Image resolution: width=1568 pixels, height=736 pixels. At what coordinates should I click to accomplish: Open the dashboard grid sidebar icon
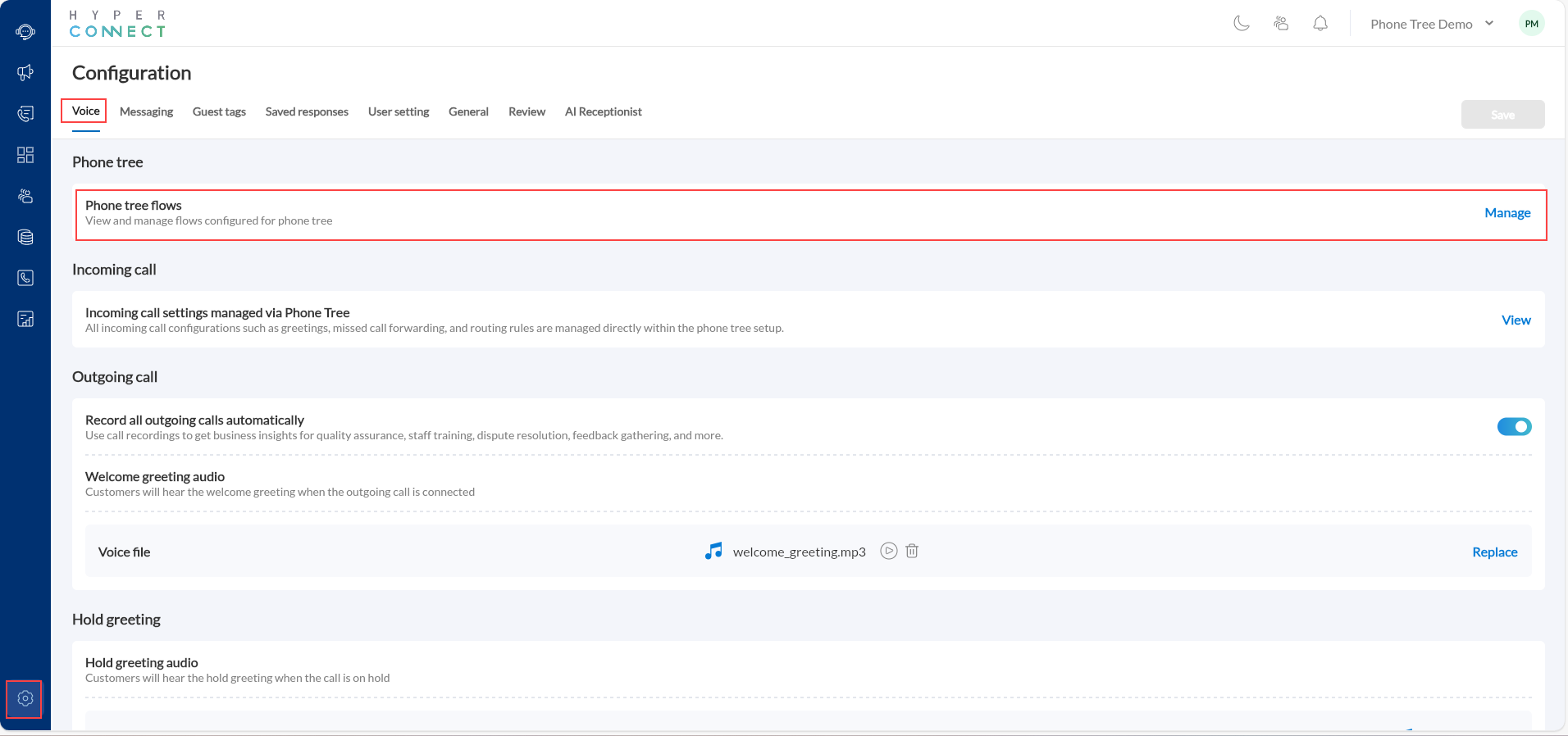point(25,155)
